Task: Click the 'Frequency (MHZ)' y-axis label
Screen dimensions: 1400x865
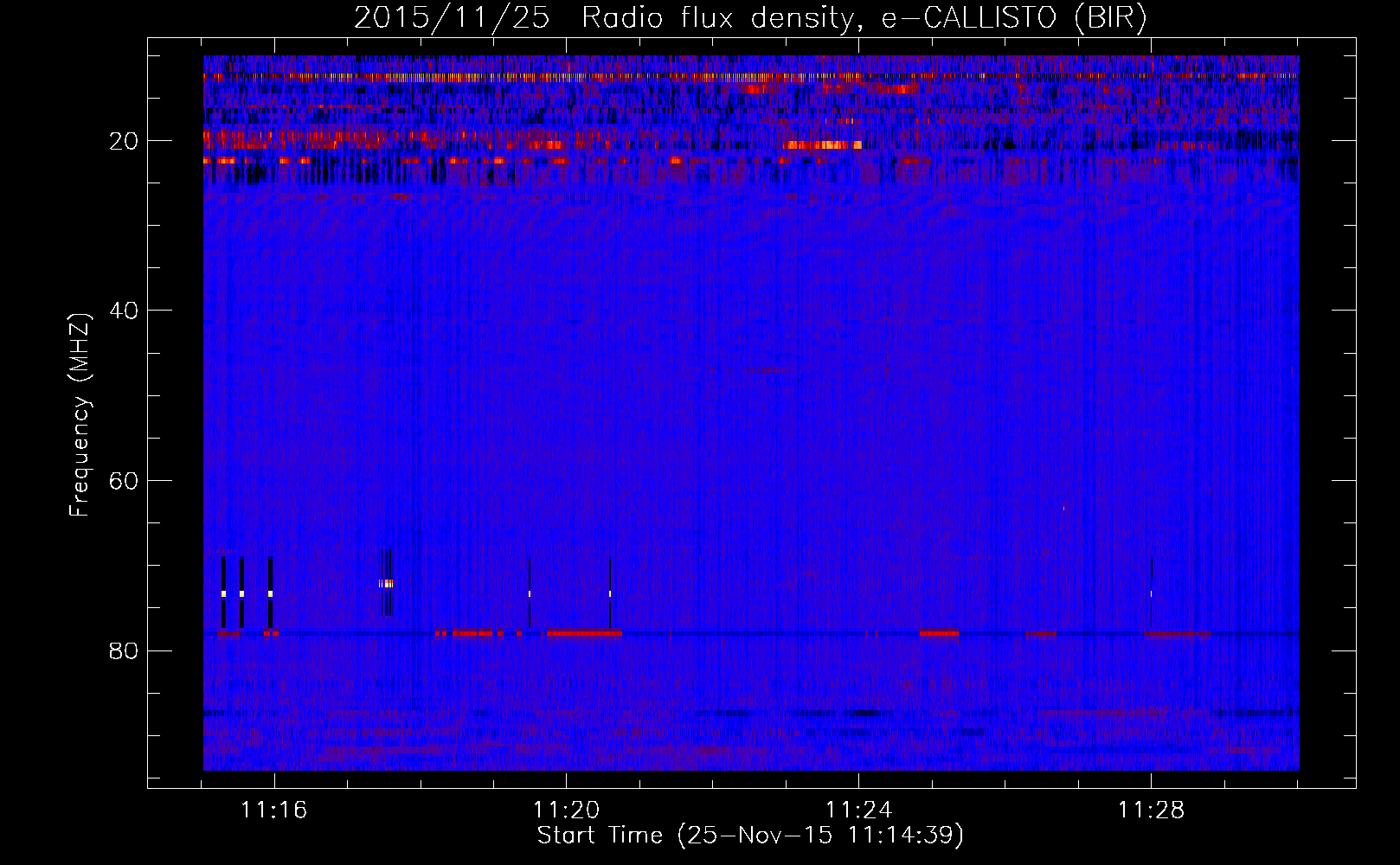Action: [80, 415]
